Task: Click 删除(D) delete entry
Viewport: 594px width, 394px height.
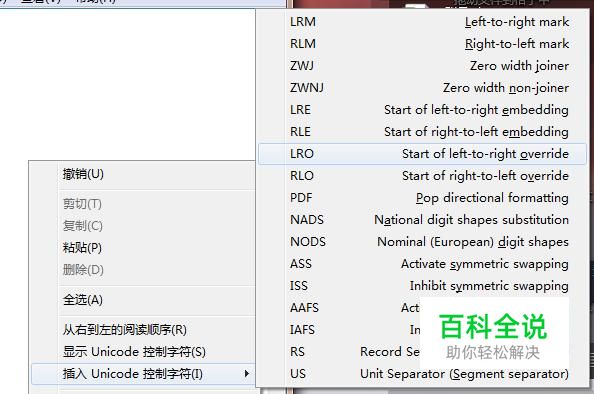Action: coord(143,269)
